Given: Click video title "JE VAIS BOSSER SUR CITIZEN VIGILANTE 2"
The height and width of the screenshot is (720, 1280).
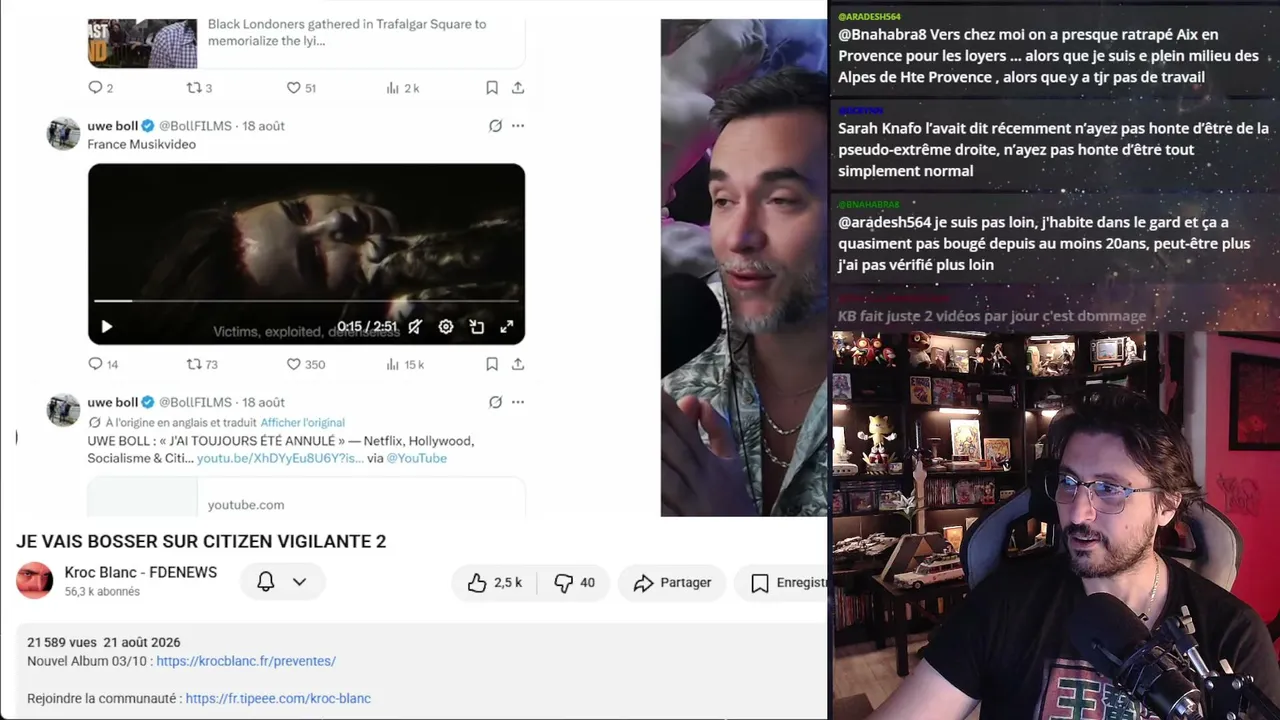Looking at the screenshot, I should coord(201,541).
